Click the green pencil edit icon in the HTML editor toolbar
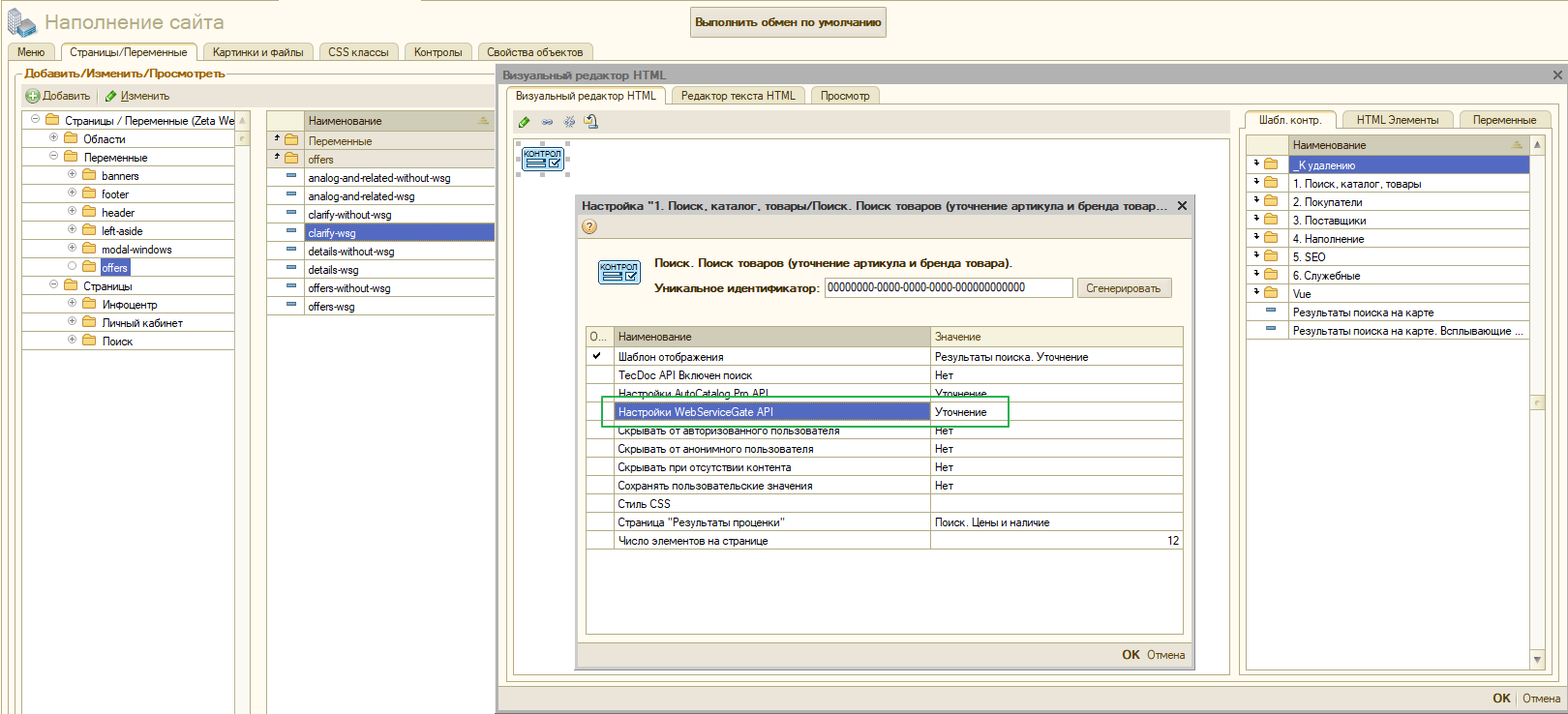 coord(525,122)
